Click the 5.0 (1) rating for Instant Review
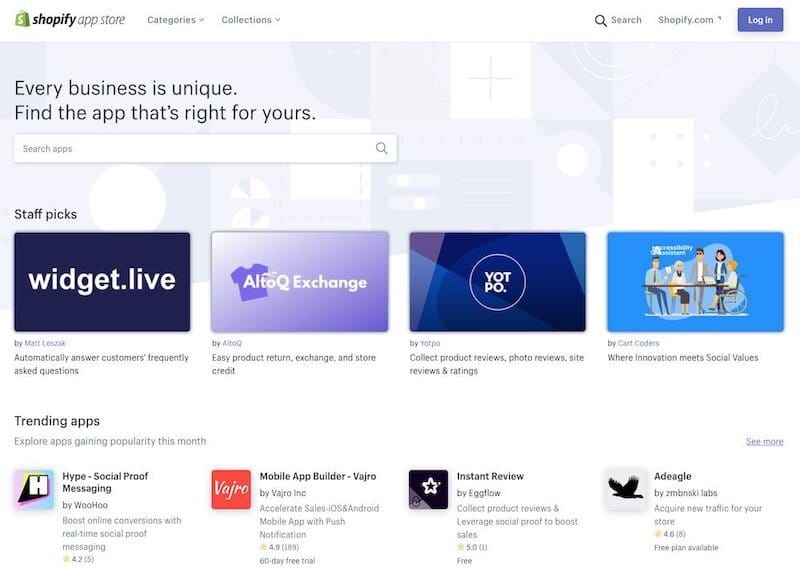 click(472, 547)
